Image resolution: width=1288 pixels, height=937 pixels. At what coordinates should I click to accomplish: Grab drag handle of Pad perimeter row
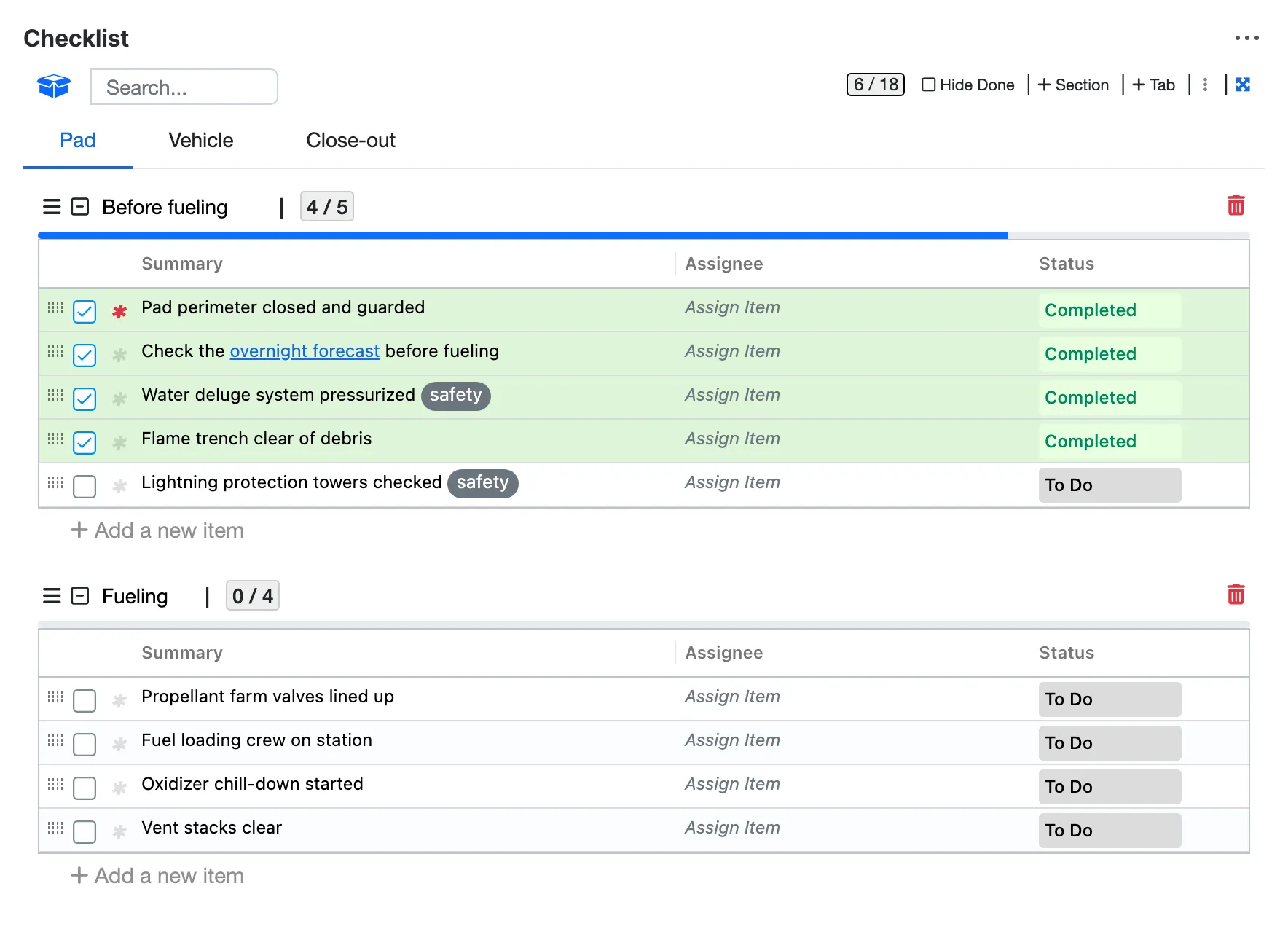pyautogui.click(x=55, y=307)
